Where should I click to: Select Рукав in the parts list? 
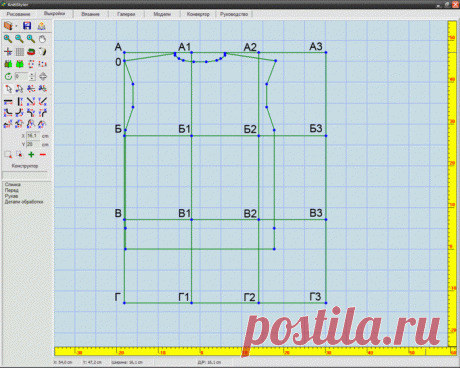coord(11,196)
